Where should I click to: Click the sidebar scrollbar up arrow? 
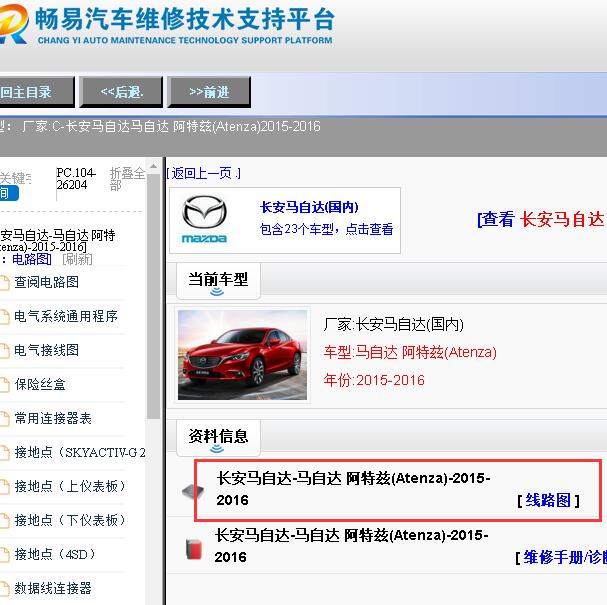(x=153, y=166)
